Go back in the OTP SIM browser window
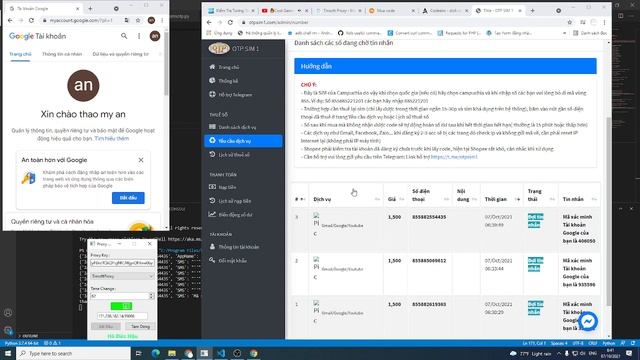This screenshot has height=360, width=640. pyautogui.click(x=209, y=22)
